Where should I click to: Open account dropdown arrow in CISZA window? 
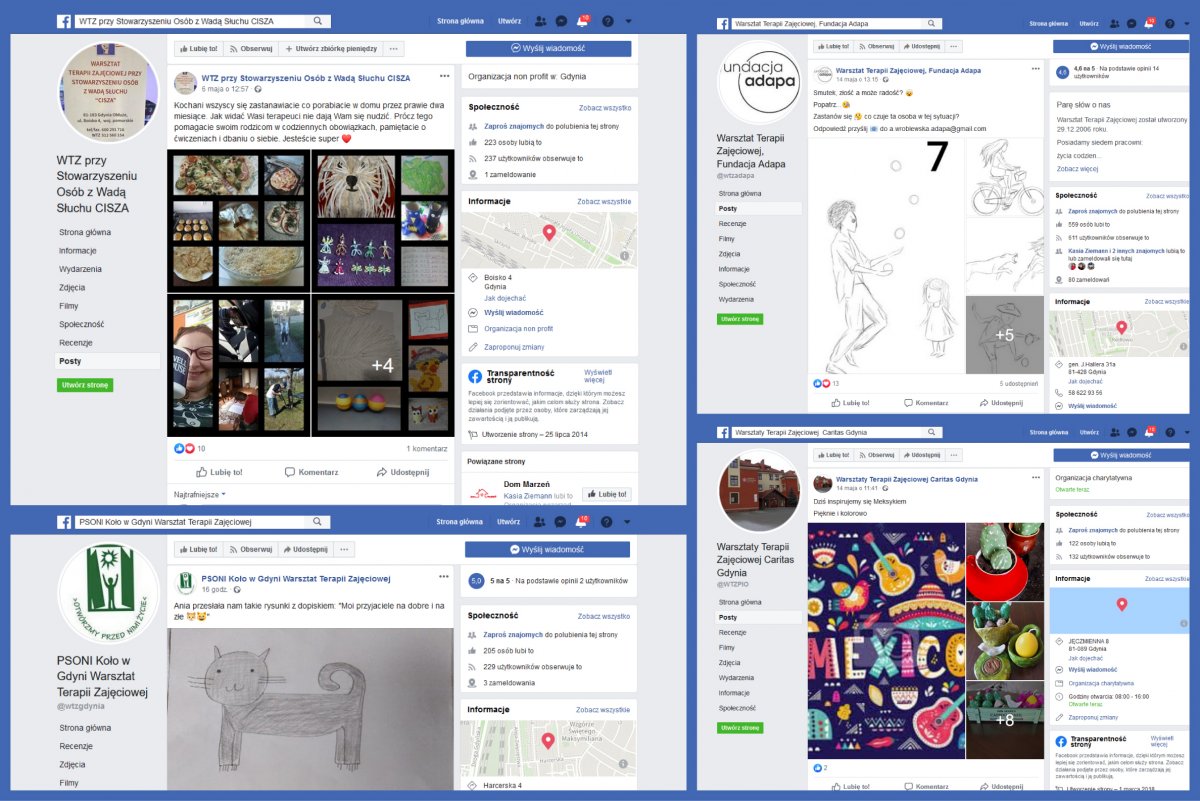coord(627,21)
